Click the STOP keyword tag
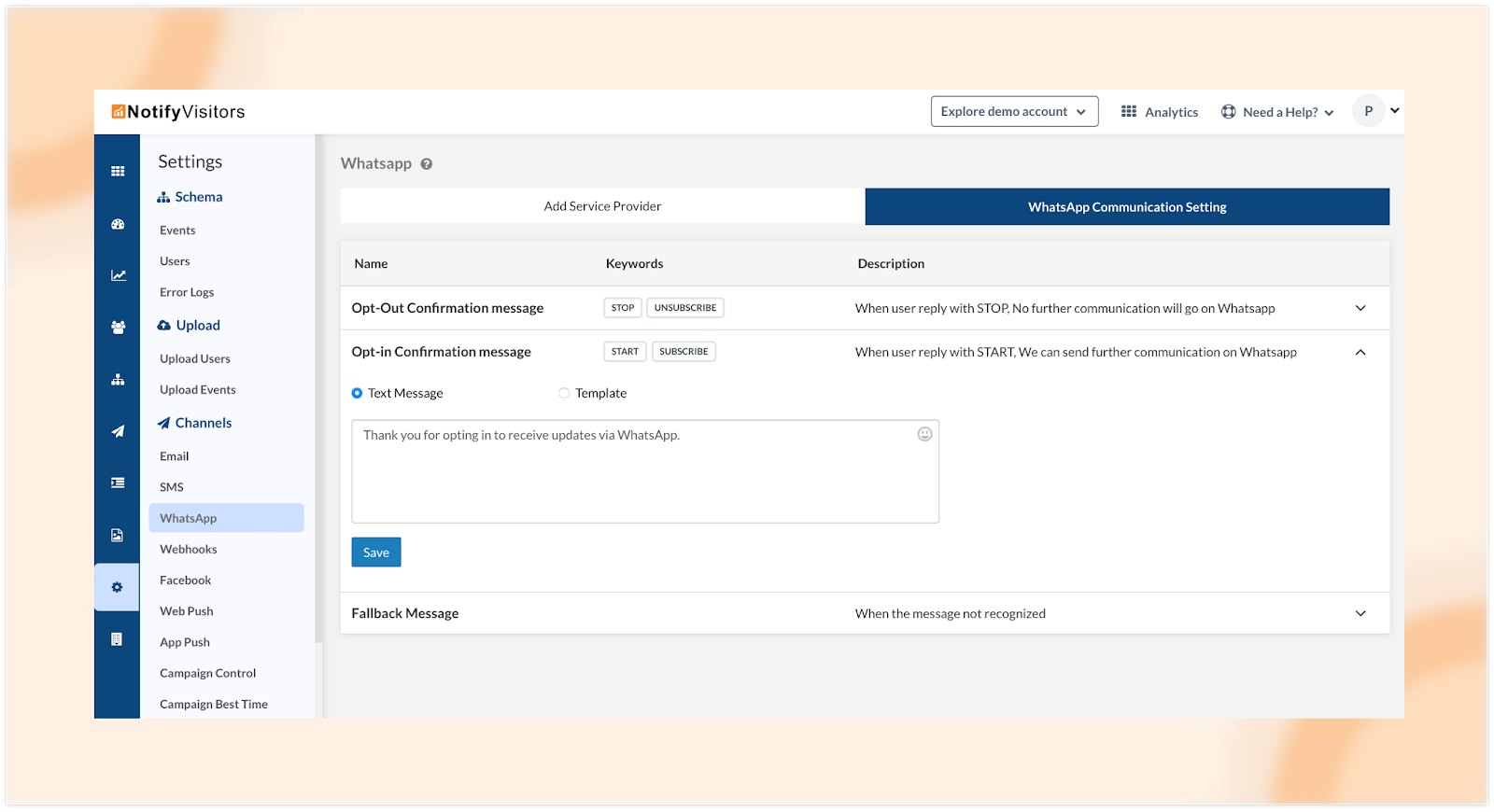 pyautogui.click(x=623, y=308)
